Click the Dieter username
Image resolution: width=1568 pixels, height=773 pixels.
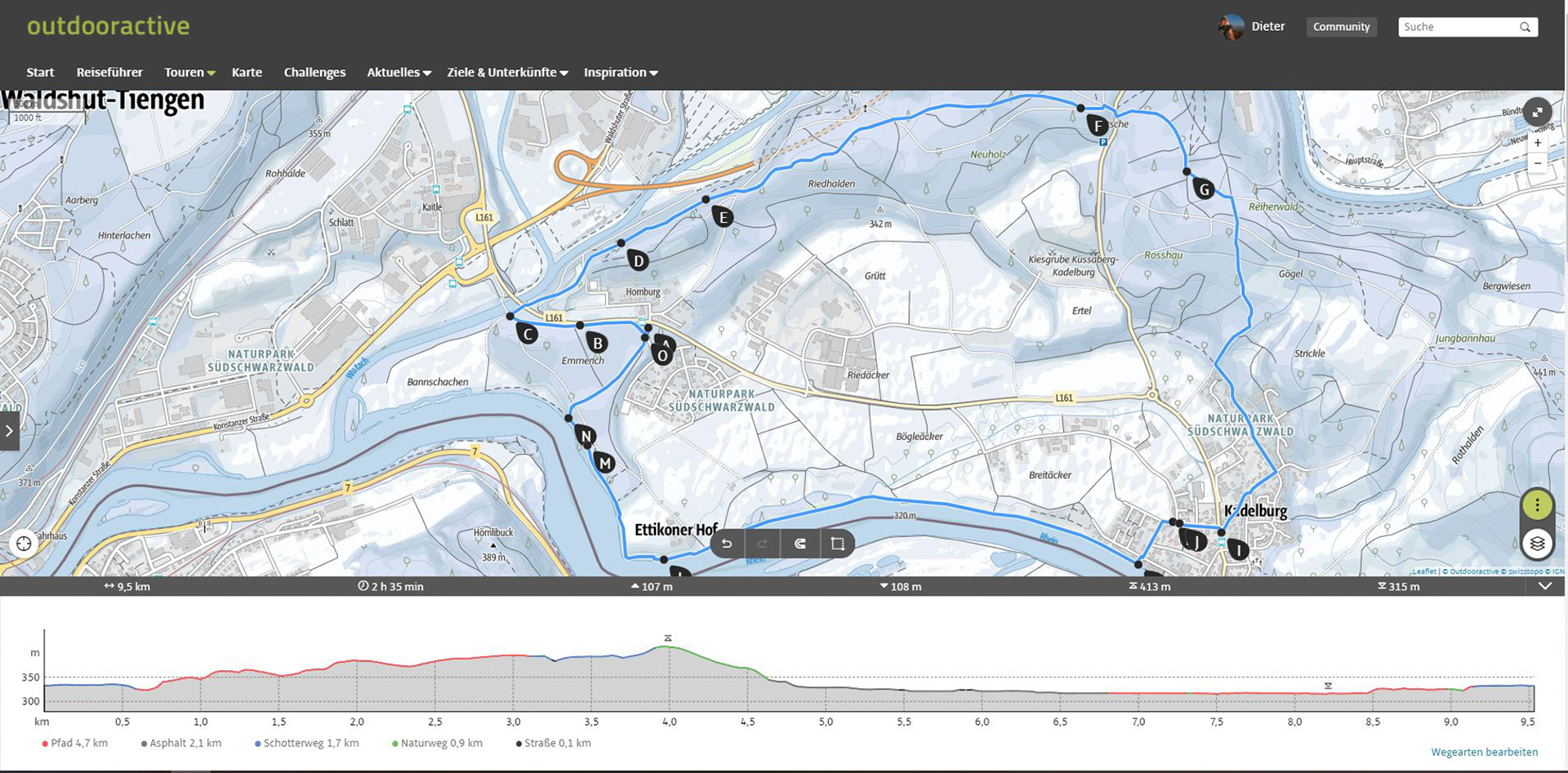pyautogui.click(x=1267, y=27)
